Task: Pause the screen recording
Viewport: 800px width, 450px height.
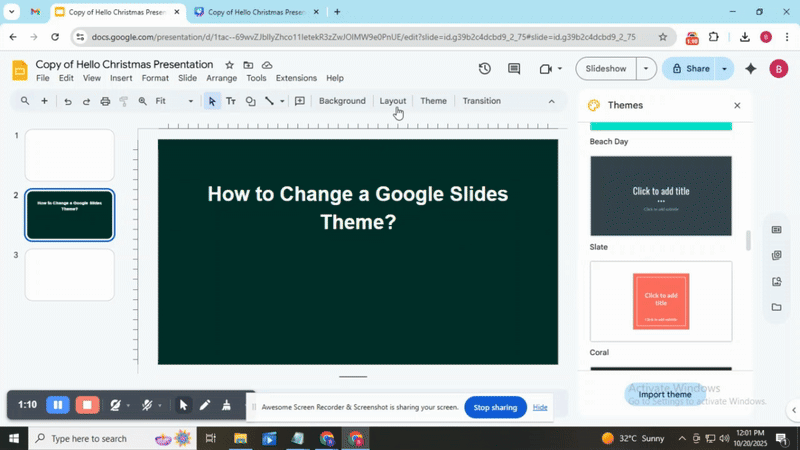Action: click(x=58, y=405)
